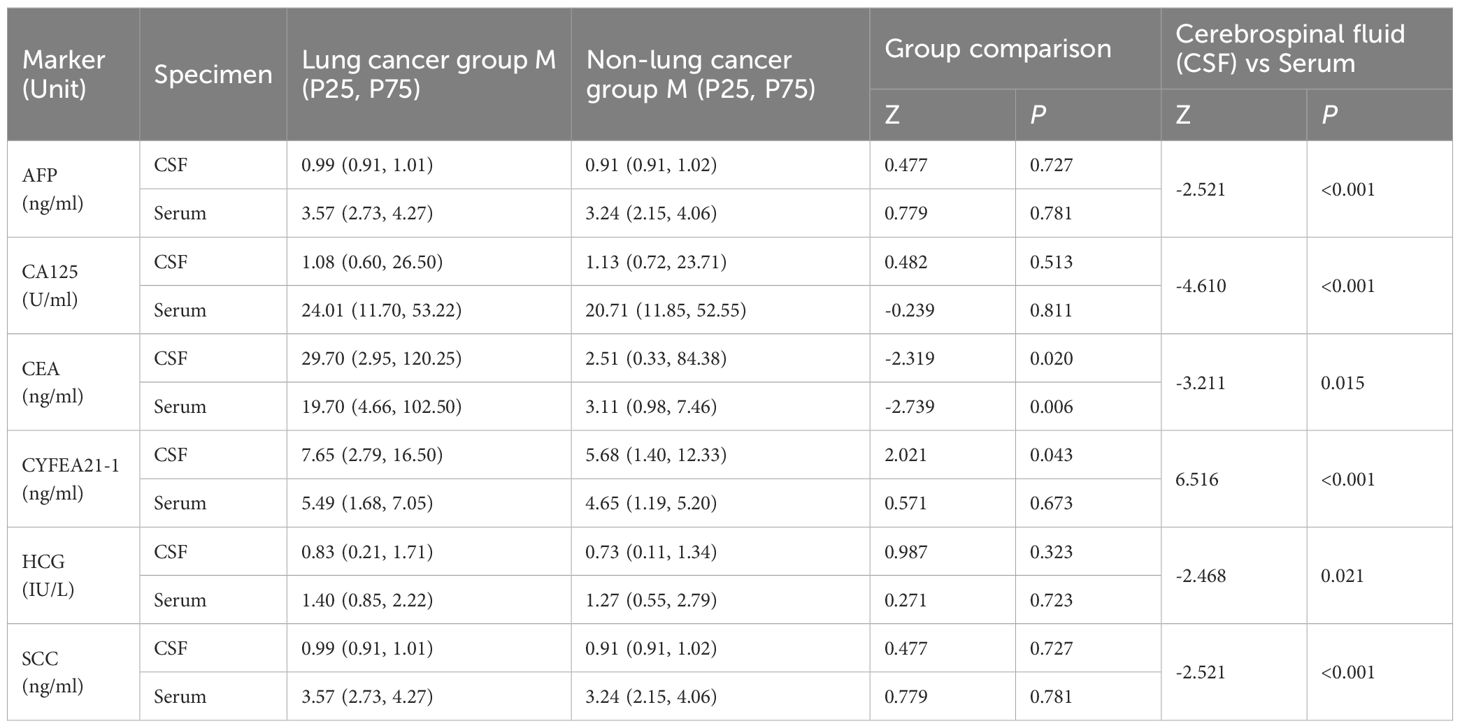Click the CYFEA21-1 (ng/ml) marker cell
This screenshot has height=728, width=1460.
(x=62, y=479)
